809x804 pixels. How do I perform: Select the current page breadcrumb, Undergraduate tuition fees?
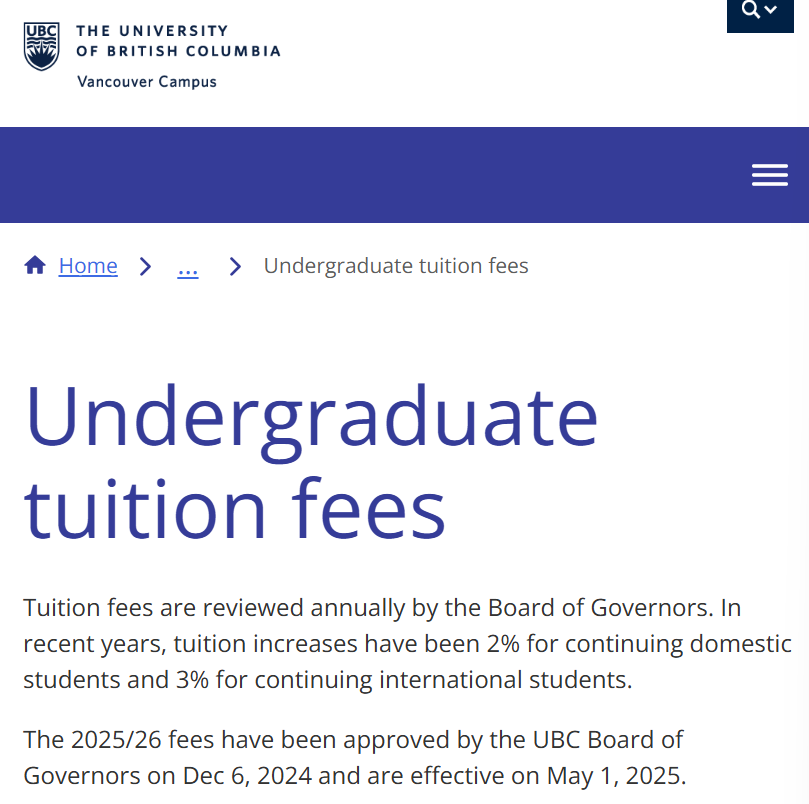396,266
